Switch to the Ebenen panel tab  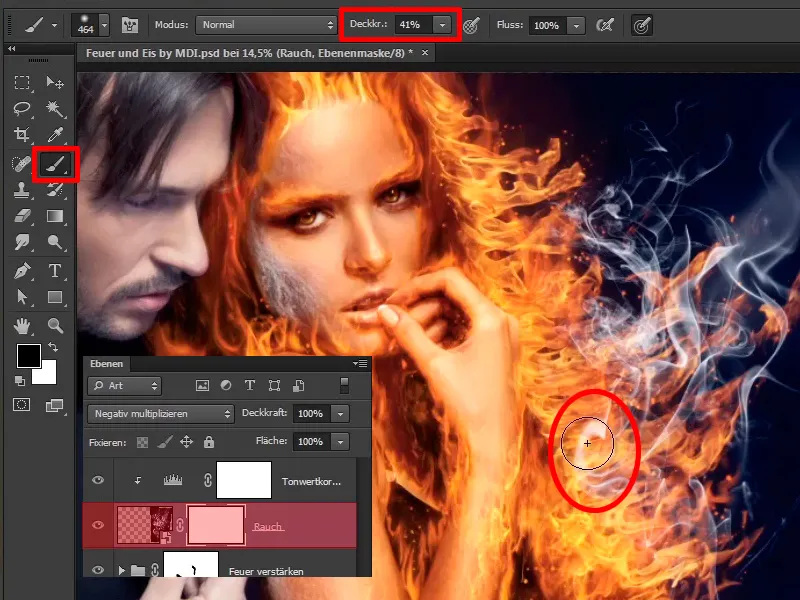[x=107, y=364]
